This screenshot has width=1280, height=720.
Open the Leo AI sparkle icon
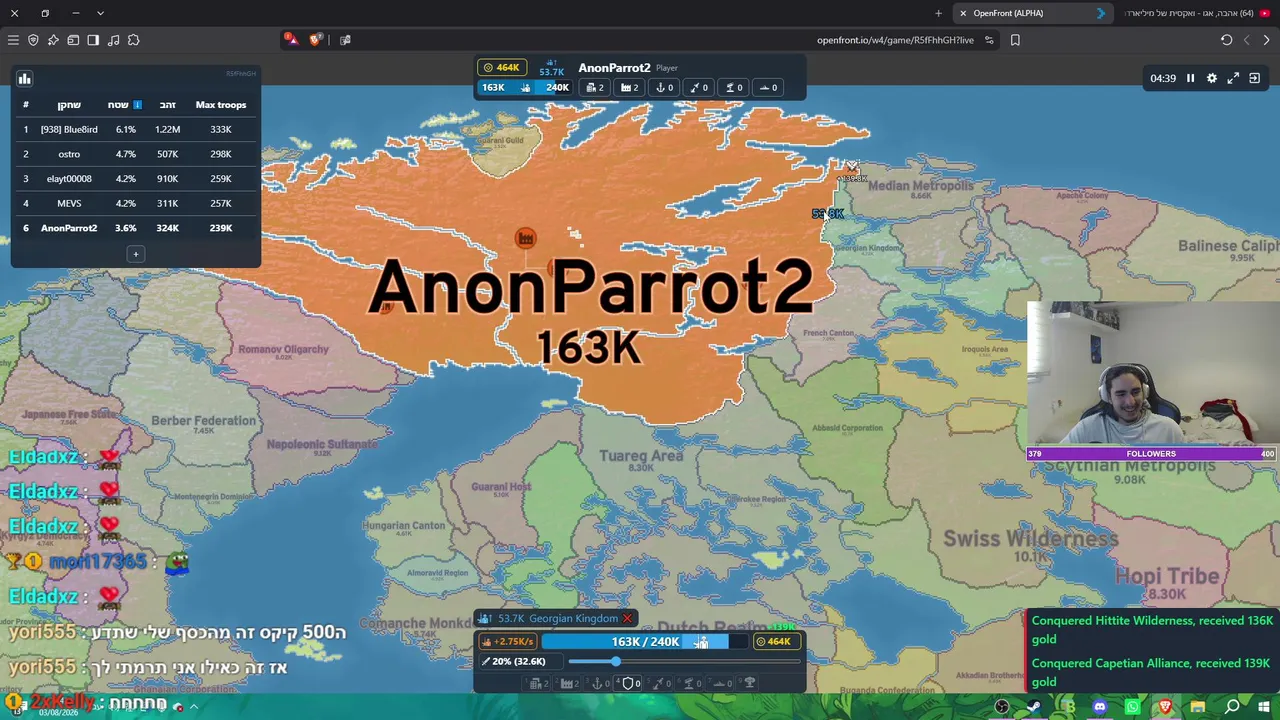pyautogui.click(x=53, y=40)
